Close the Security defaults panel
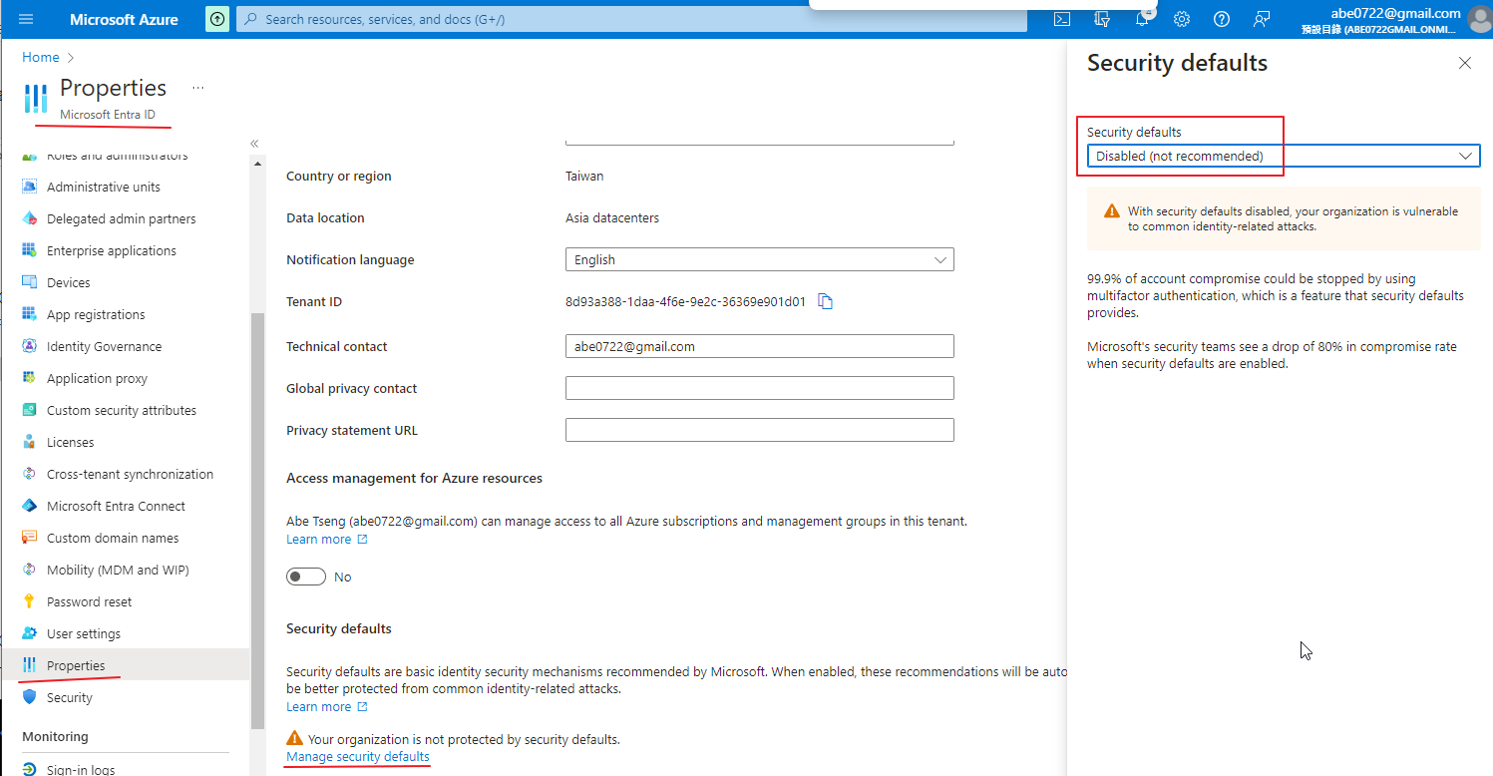This screenshot has height=776, width=1493. (x=1465, y=63)
